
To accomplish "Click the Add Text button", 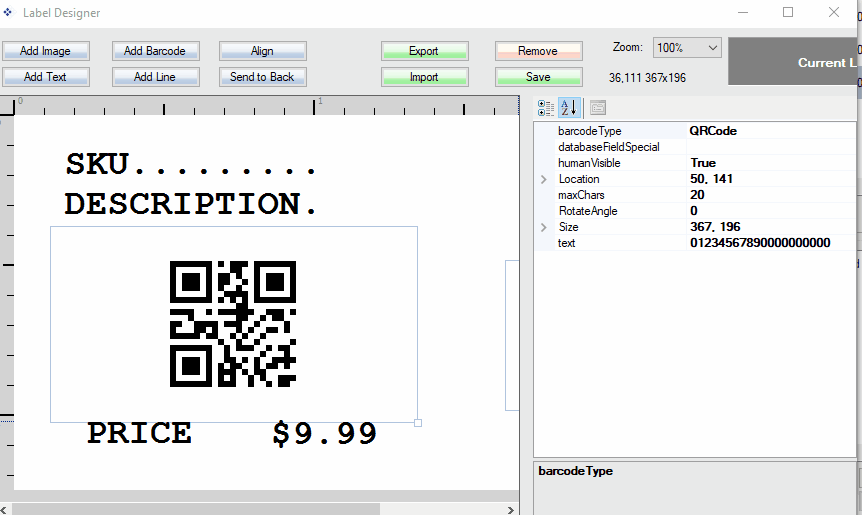I will click(46, 77).
